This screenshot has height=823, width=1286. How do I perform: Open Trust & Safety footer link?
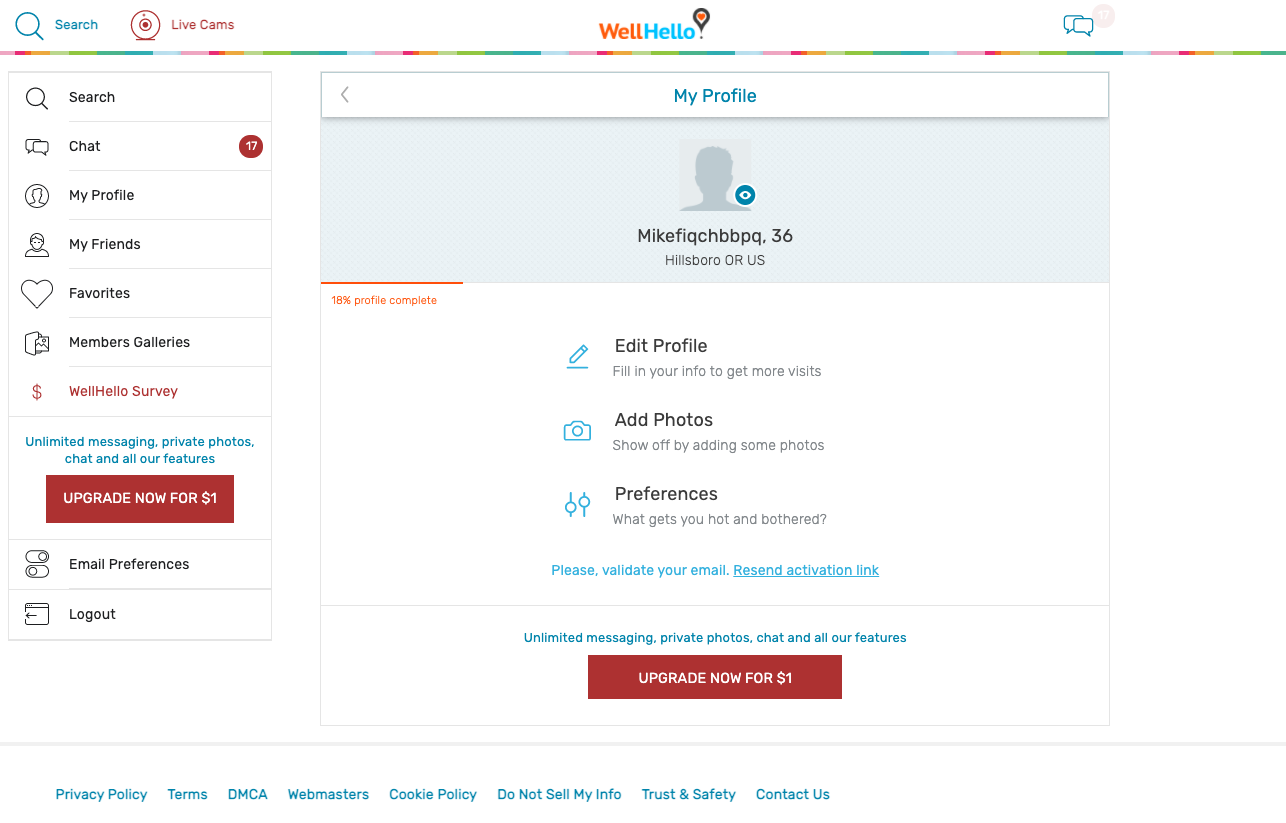[689, 794]
